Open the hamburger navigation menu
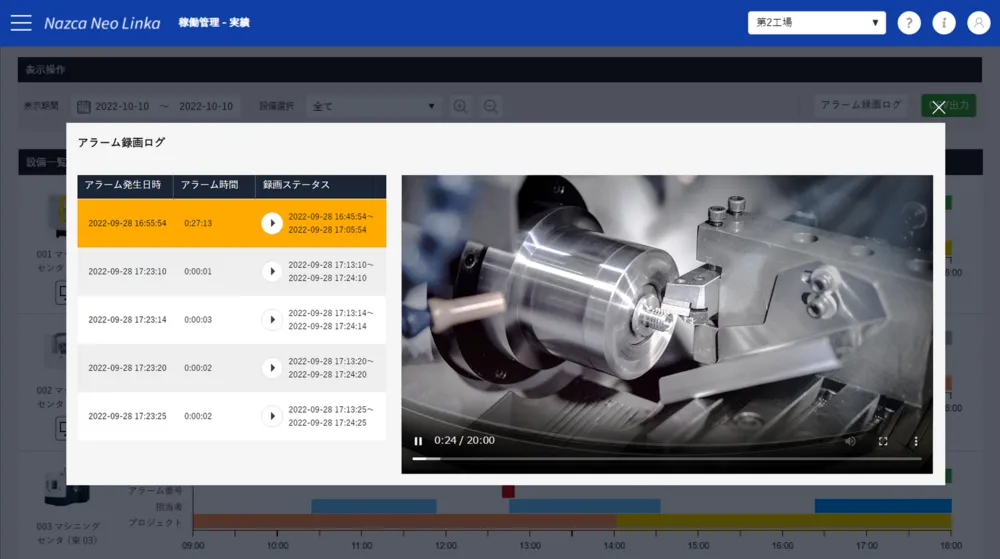 point(21,23)
